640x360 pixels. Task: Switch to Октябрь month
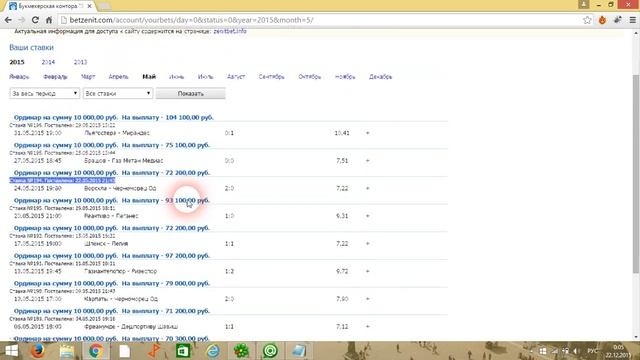[x=310, y=77]
